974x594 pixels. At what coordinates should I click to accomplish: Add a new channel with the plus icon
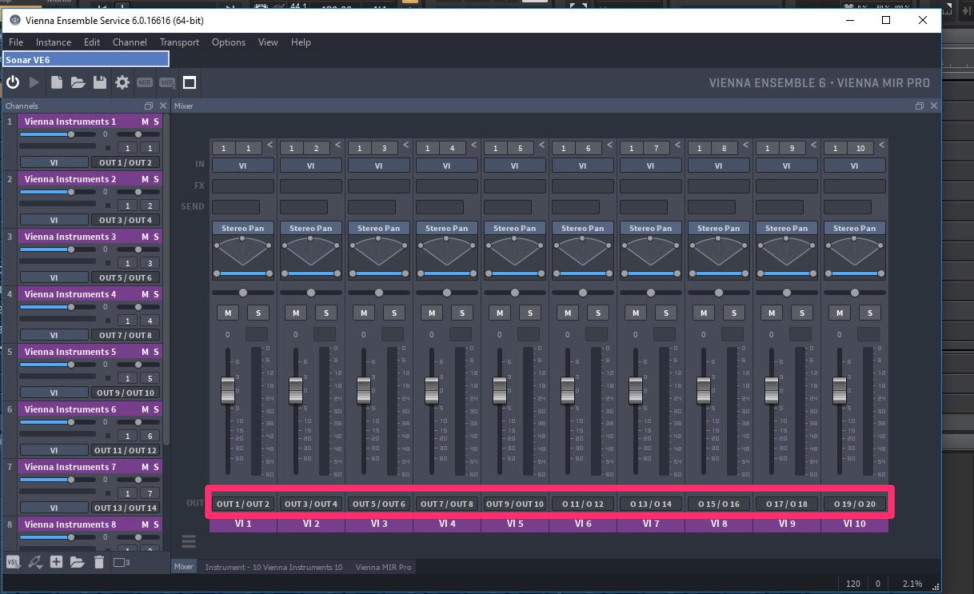pos(56,562)
